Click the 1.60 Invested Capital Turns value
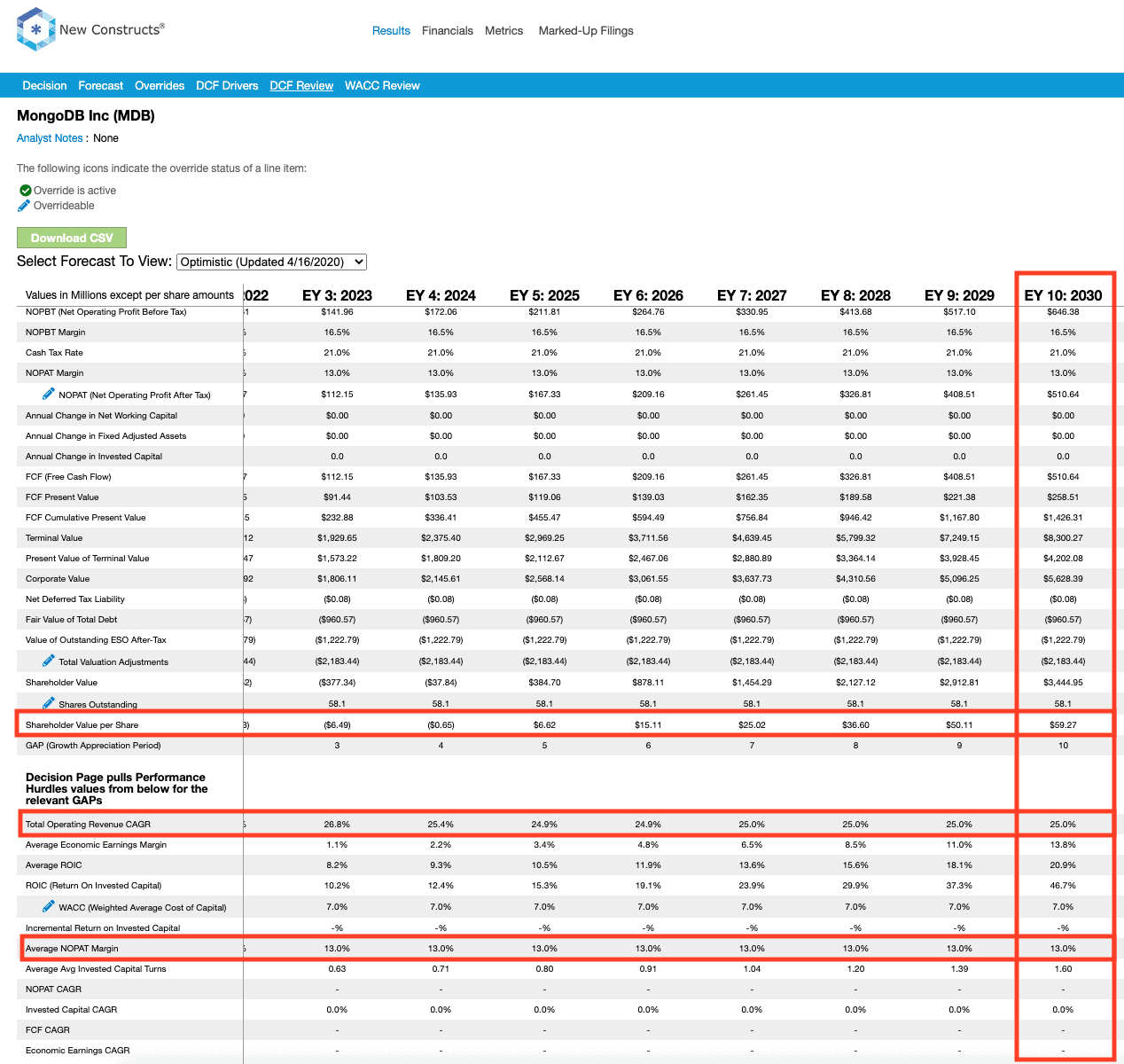The width and height of the screenshot is (1124, 1064). pos(1063,969)
